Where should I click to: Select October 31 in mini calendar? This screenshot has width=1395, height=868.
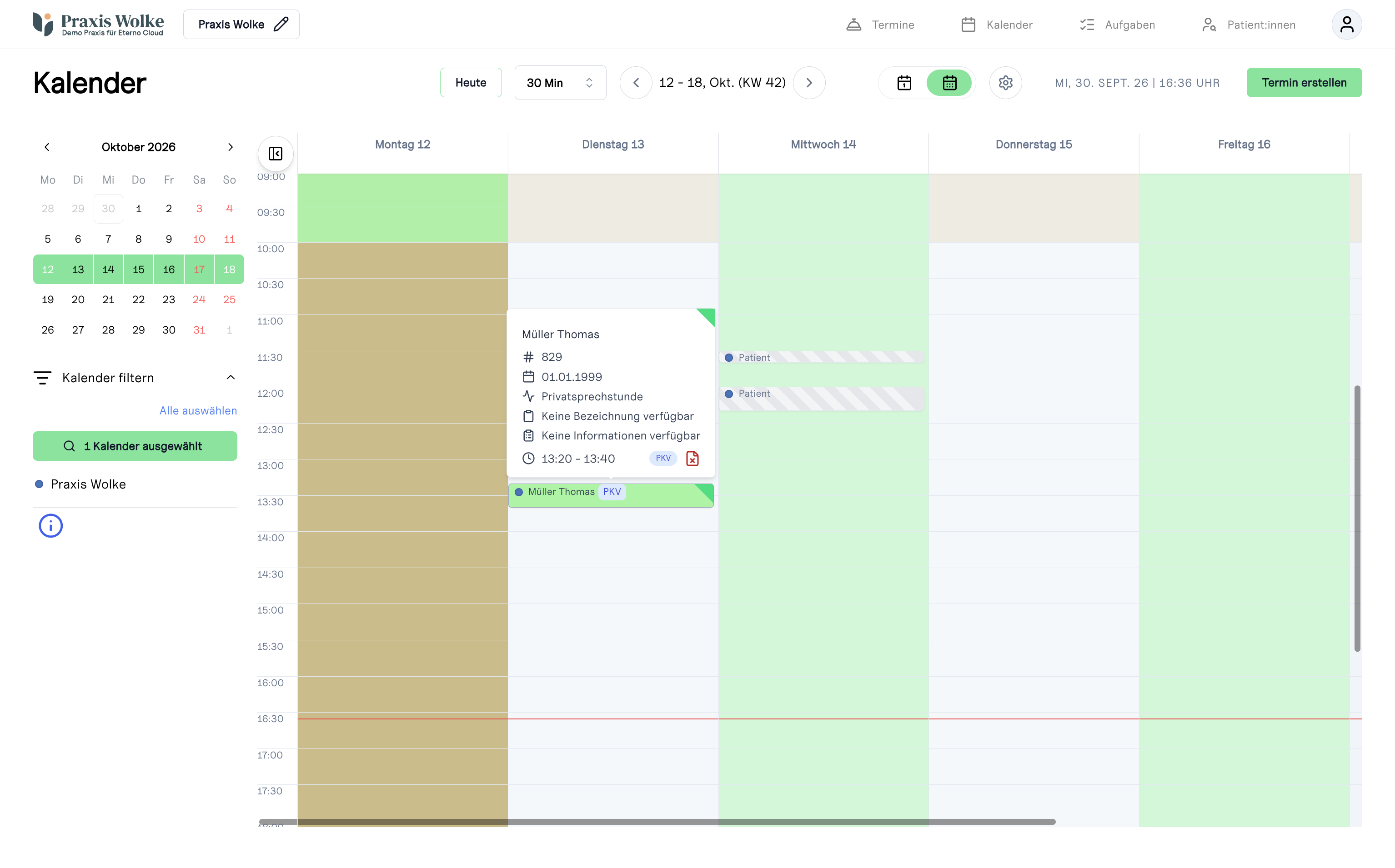tap(199, 330)
